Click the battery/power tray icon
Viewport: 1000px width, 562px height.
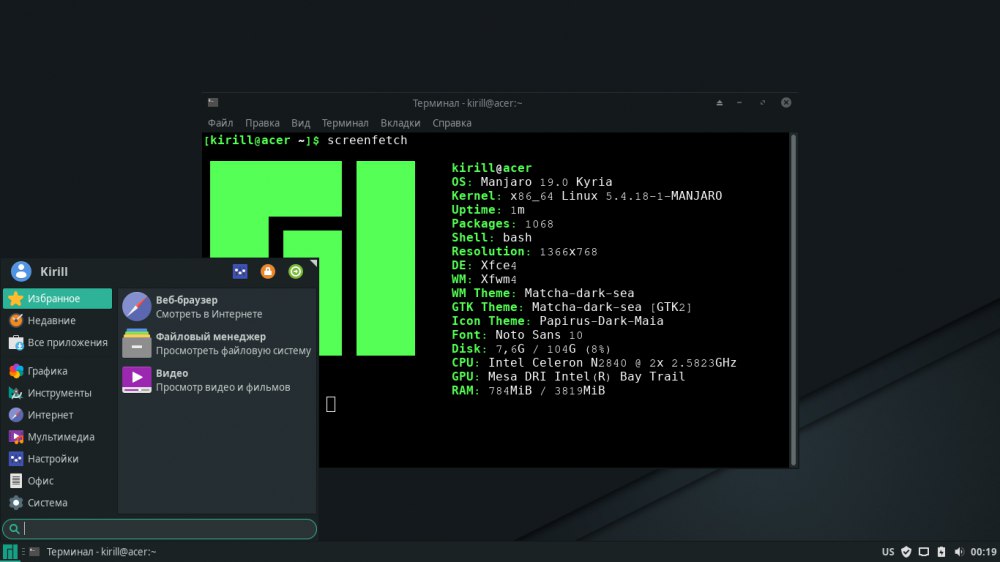coord(941,552)
